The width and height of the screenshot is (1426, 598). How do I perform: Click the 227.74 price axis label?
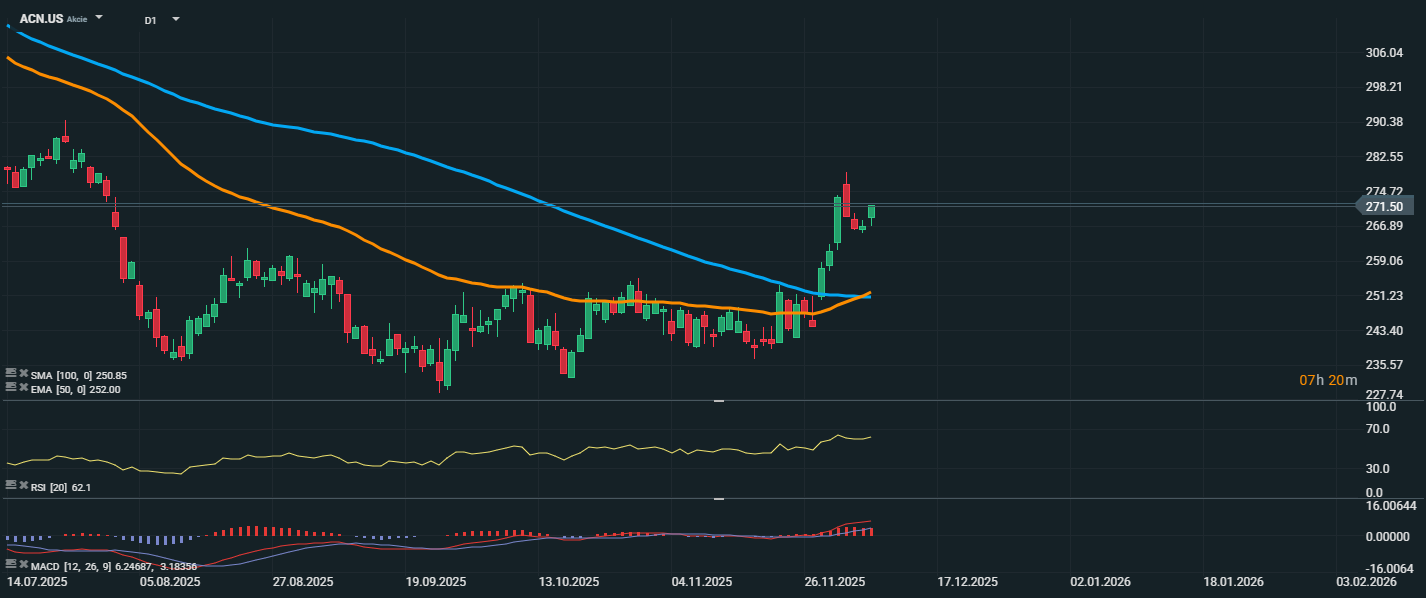point(1384,395)
